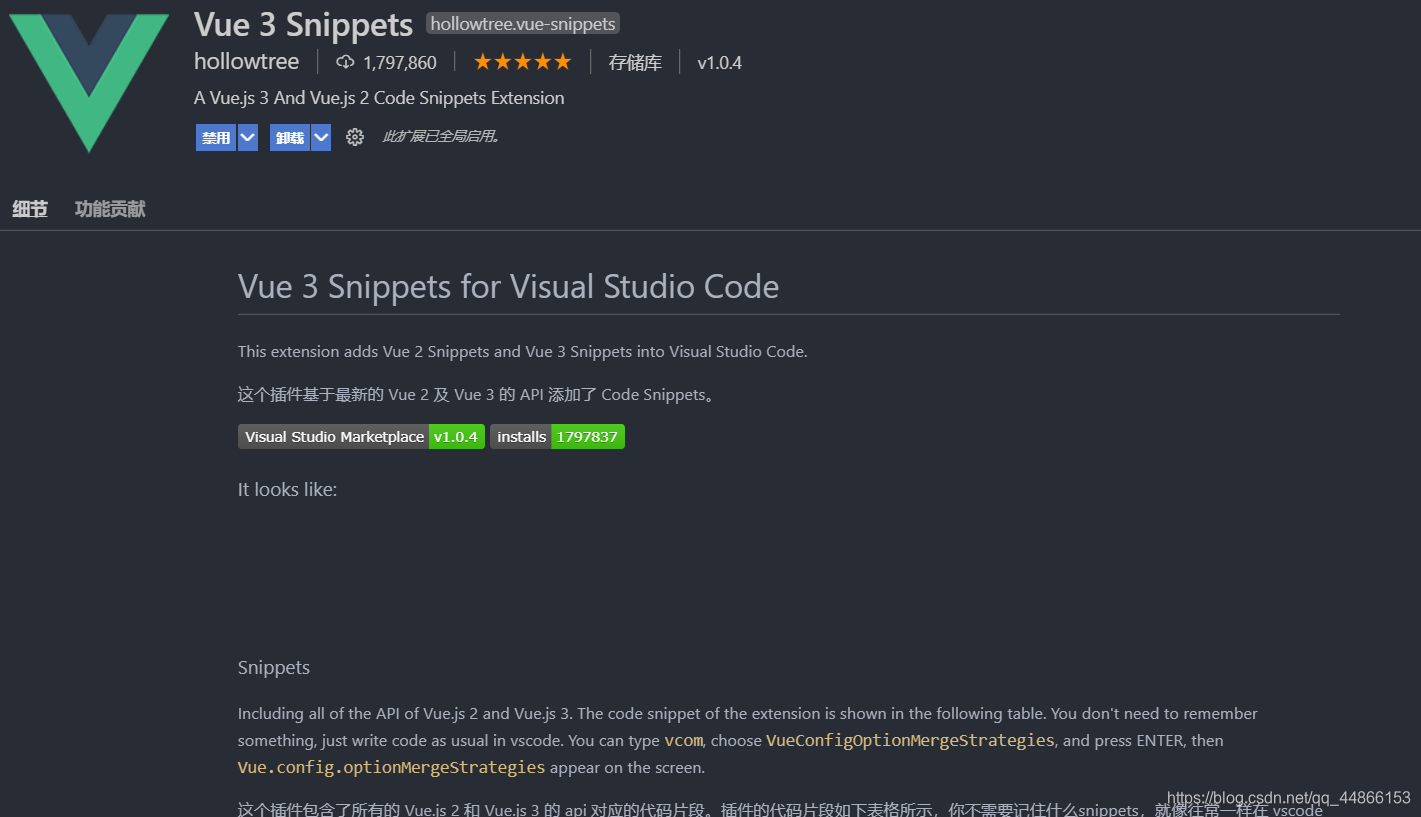Click 'Vue 3 Snippets for Visual Studio Code' heading
This screenshot has width=1421, height=817.
click(508, 287)
